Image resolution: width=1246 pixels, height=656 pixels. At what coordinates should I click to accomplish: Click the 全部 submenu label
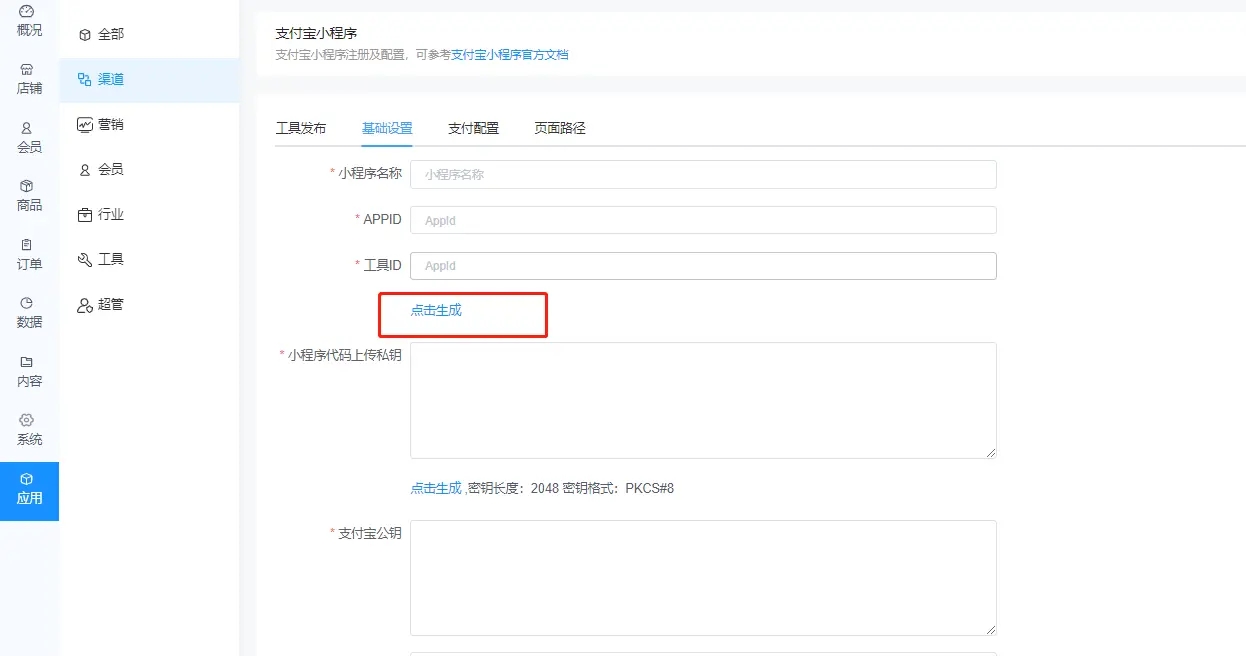(111, 34)
